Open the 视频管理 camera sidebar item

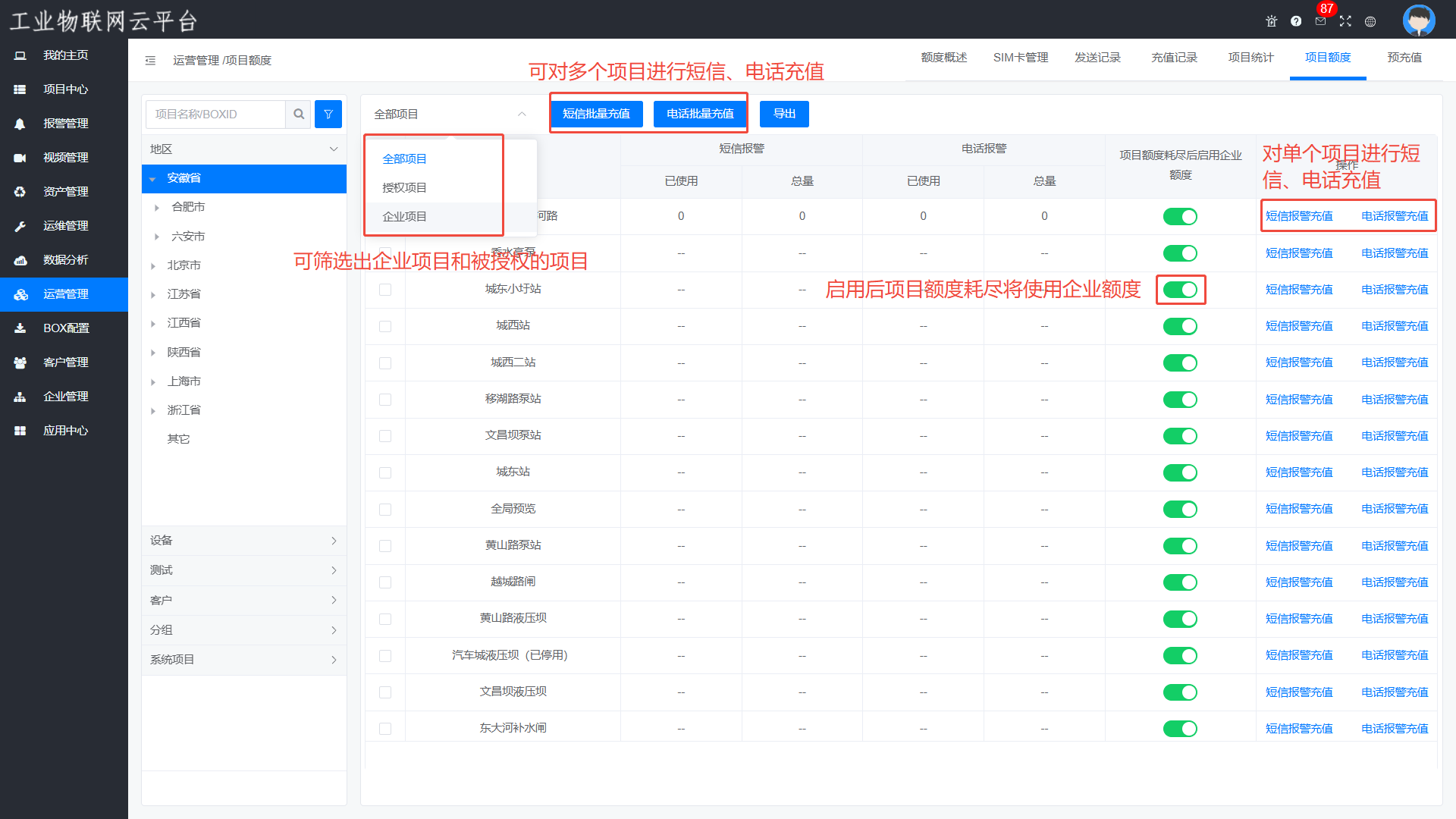64,158
